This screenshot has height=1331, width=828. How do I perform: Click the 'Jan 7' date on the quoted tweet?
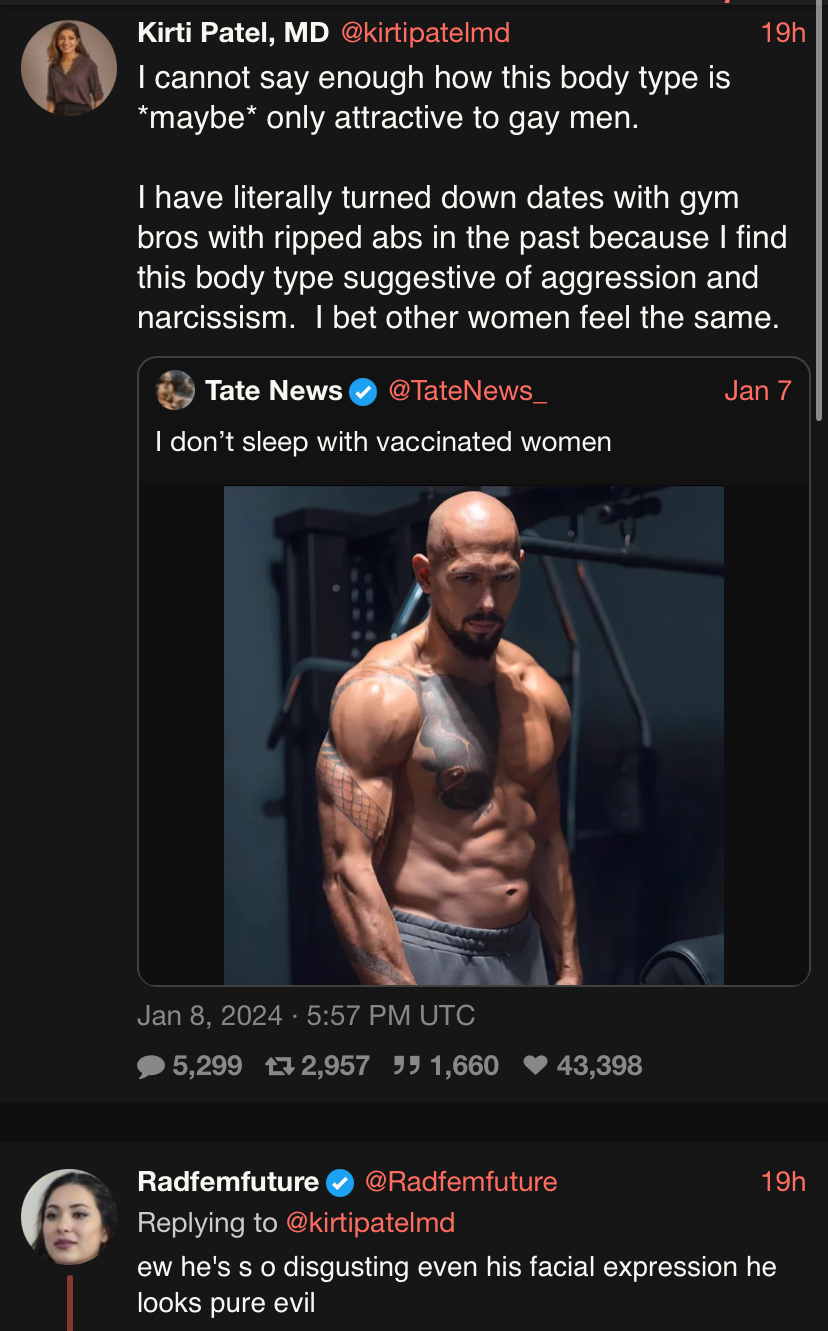pyautogui.click(x=757, y=391)
